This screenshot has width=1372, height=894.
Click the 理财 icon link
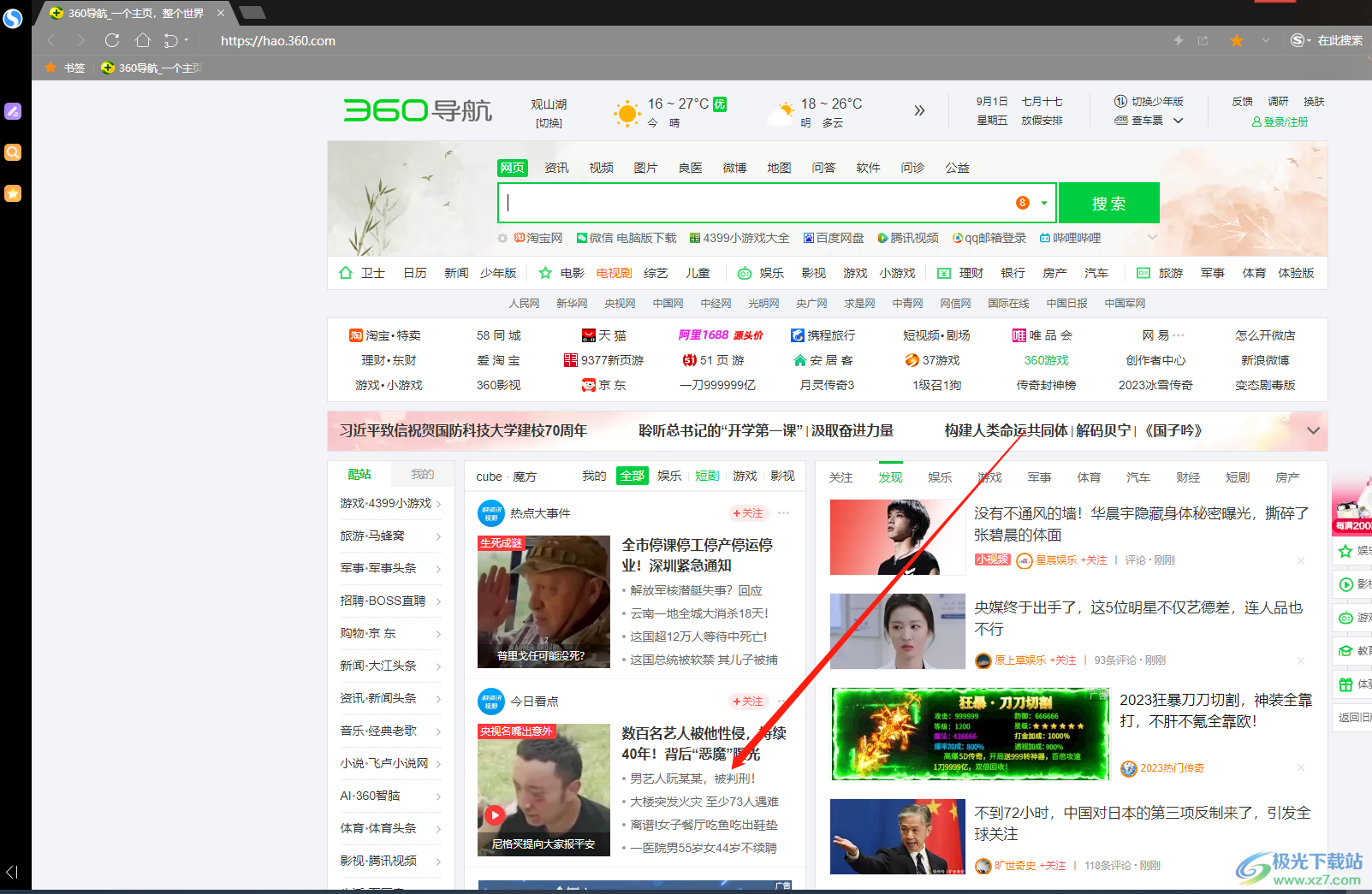[x=944, y=273]
